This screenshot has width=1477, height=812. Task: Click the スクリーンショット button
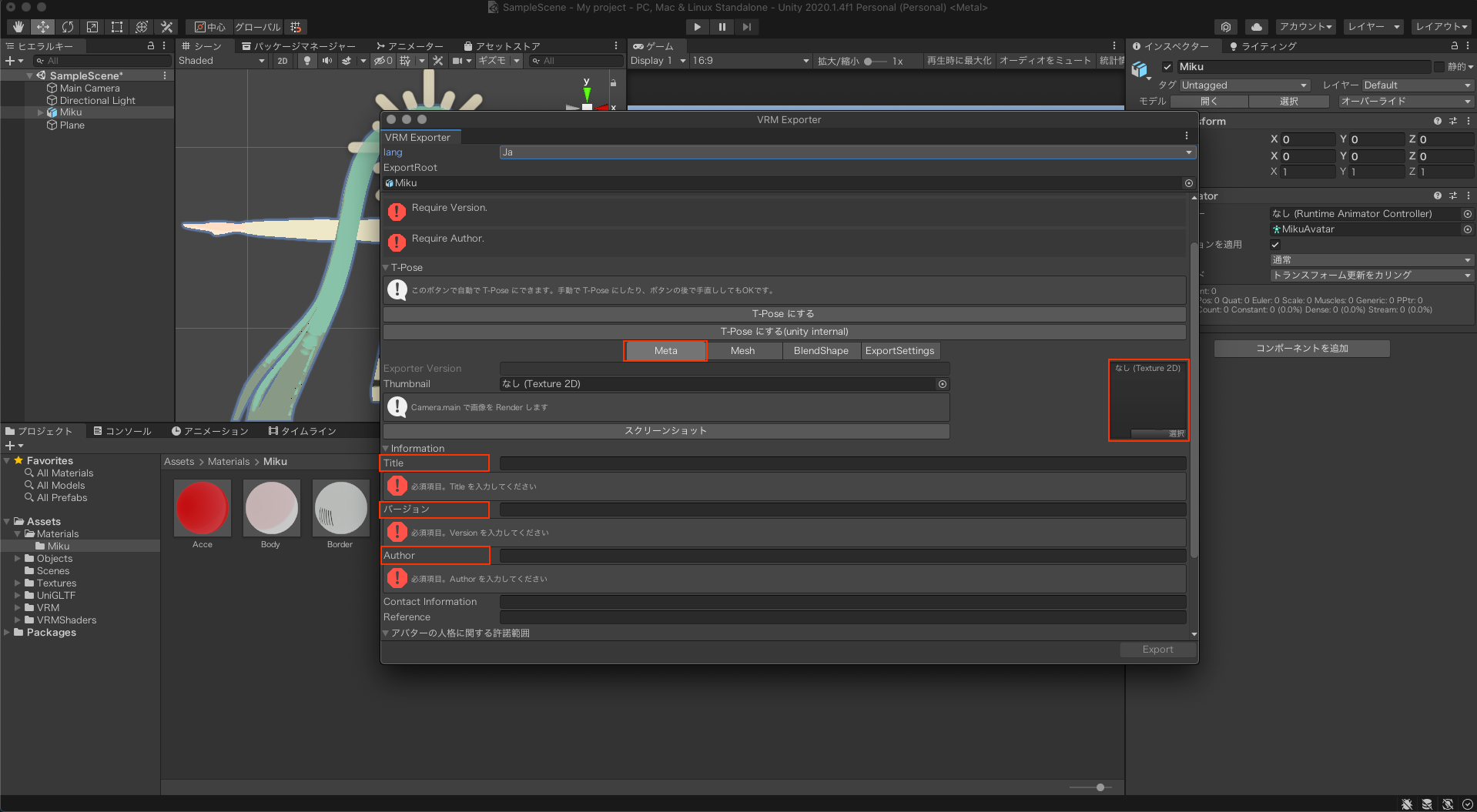click(666, 431)
